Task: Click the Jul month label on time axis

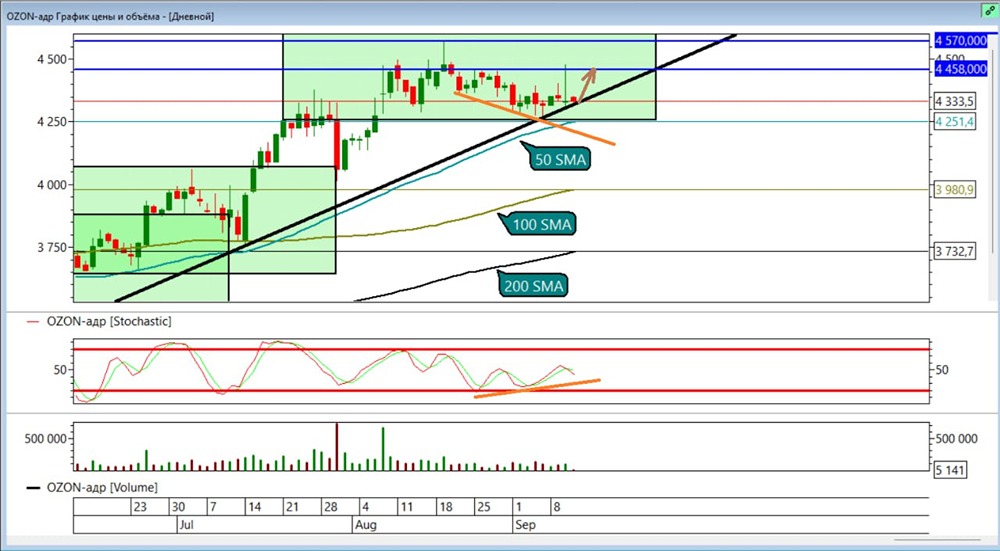Action: pos(185,525)
